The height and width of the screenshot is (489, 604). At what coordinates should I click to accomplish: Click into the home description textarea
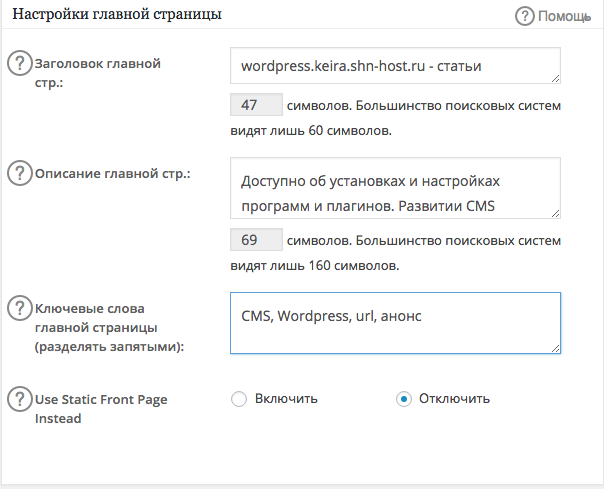pos(395,188)
